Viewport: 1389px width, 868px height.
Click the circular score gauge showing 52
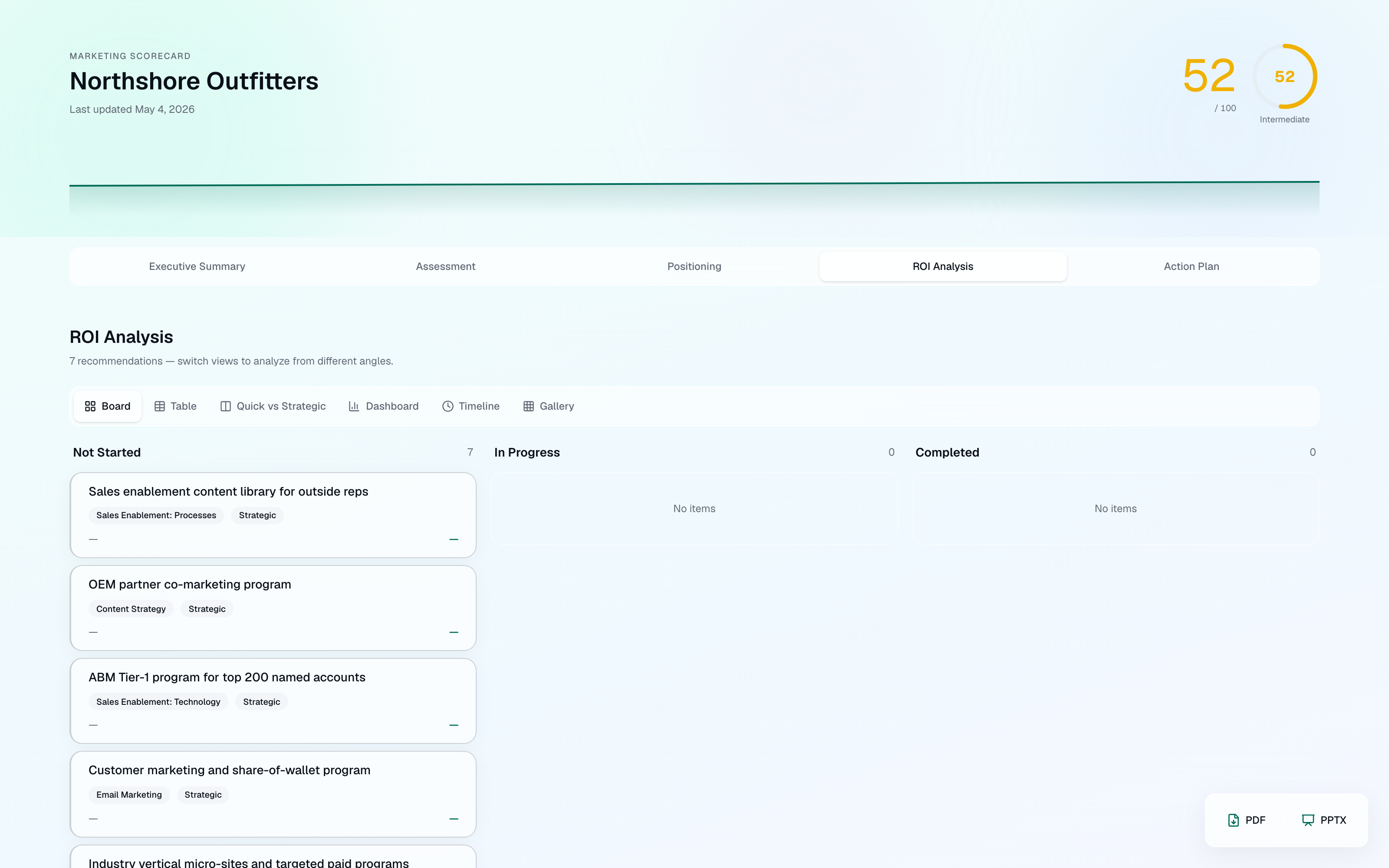coord(1284,76)
